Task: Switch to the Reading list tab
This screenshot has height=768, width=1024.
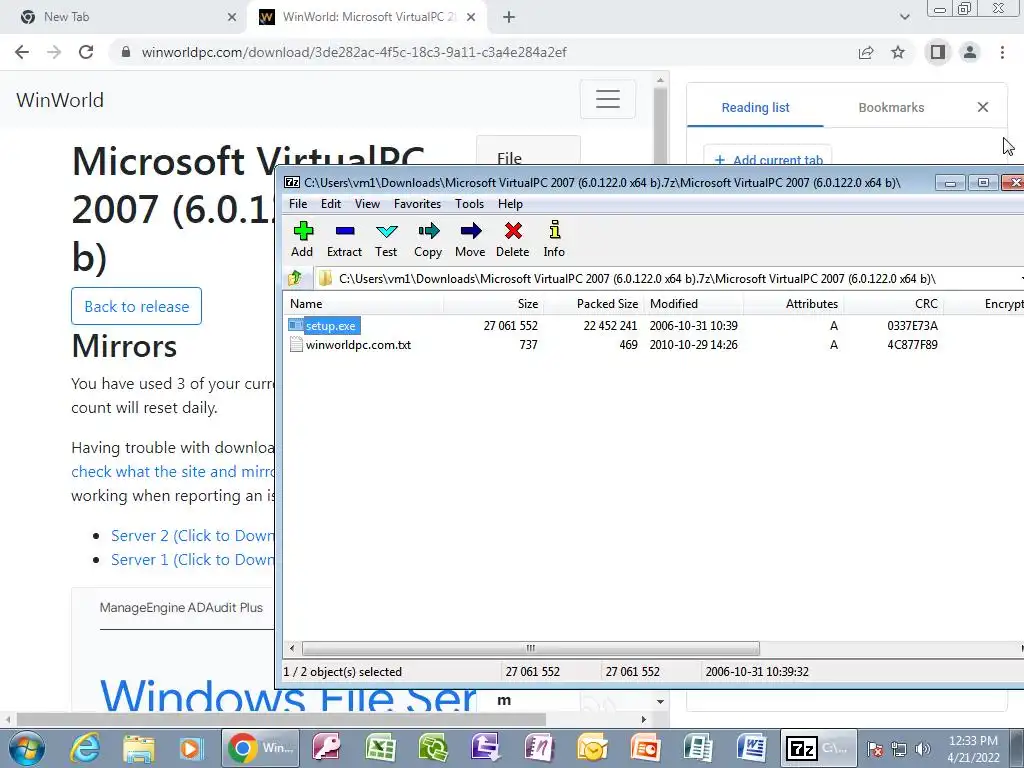Action: pos(755,108)
